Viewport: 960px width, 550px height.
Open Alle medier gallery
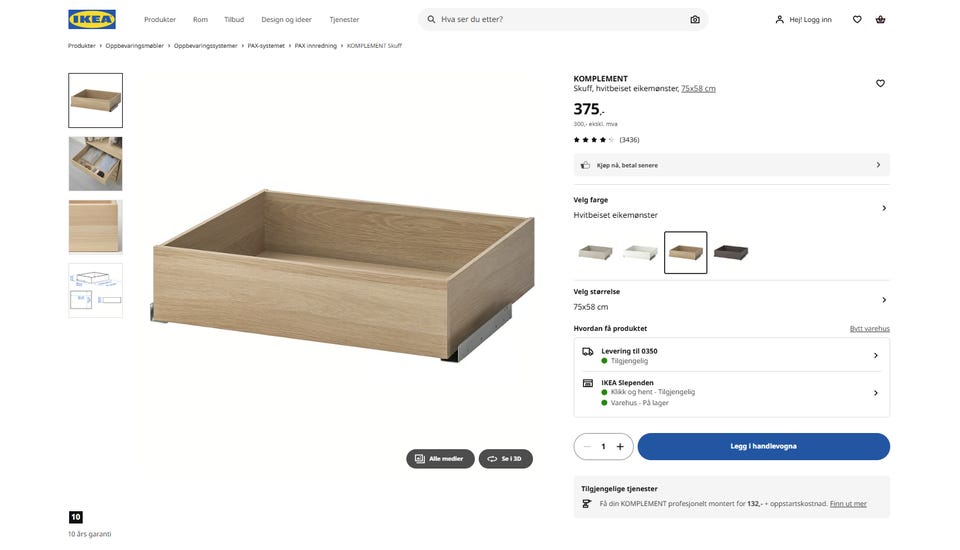pos(440,459)
